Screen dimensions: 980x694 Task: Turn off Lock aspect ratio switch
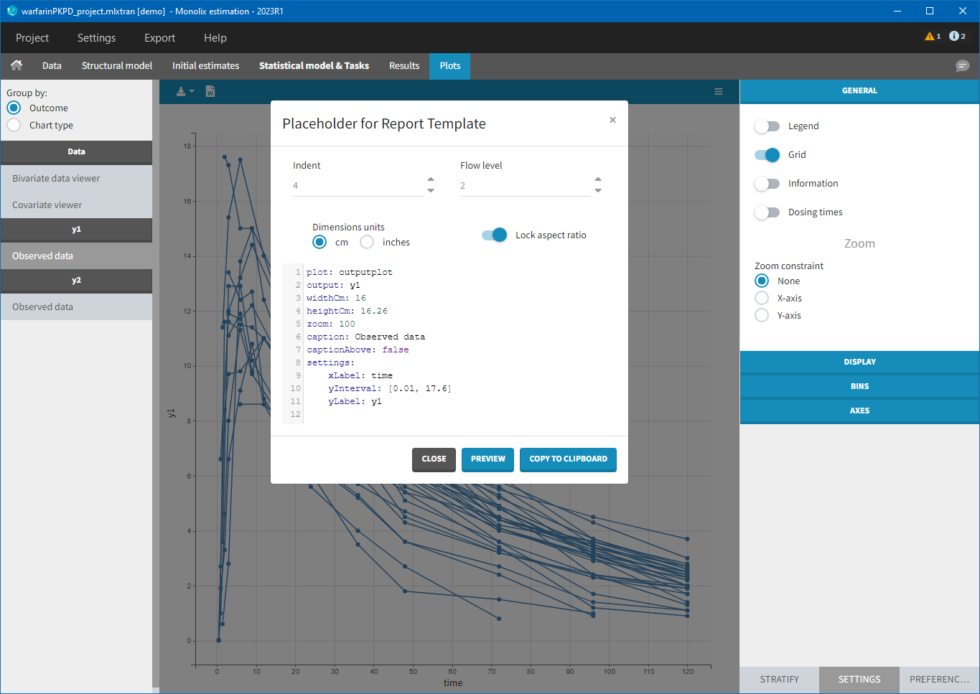pyautogui.click(x=494, y=235)
